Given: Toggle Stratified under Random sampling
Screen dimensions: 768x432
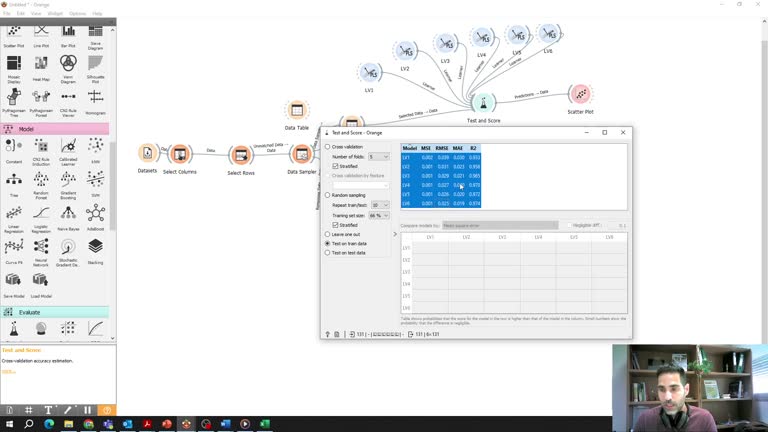Looking at the screenshot, I should [336, 225].
